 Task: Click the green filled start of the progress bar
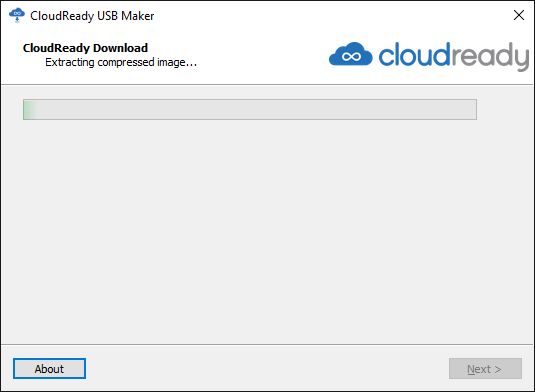click(x=30, y=110)
